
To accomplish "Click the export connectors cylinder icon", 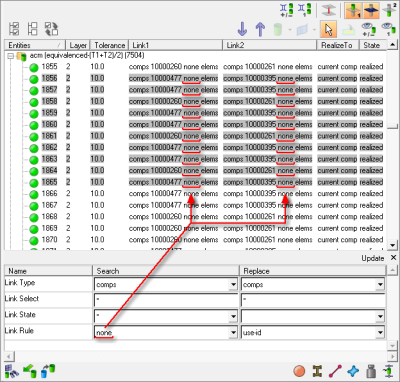I will pos(48,371).
